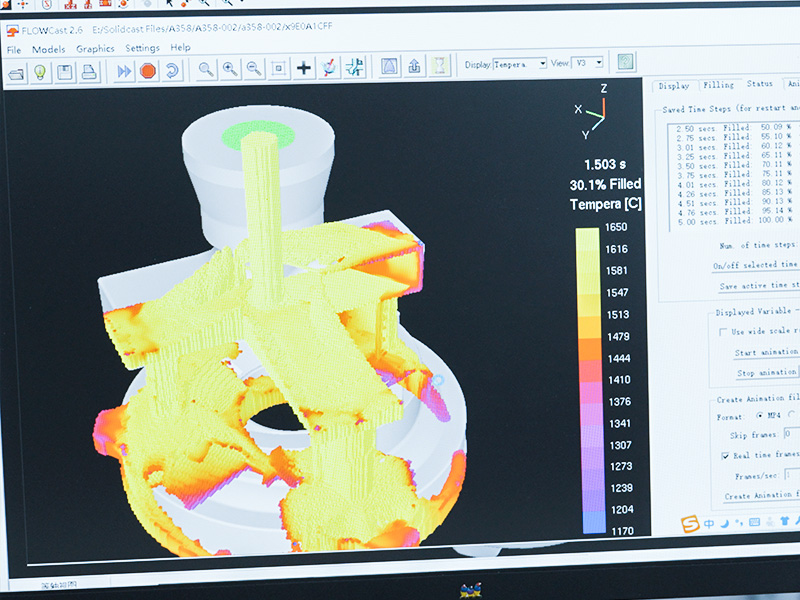Open the soft keyboard icon on input bar
800x600 pixels.
coord(755,522)
